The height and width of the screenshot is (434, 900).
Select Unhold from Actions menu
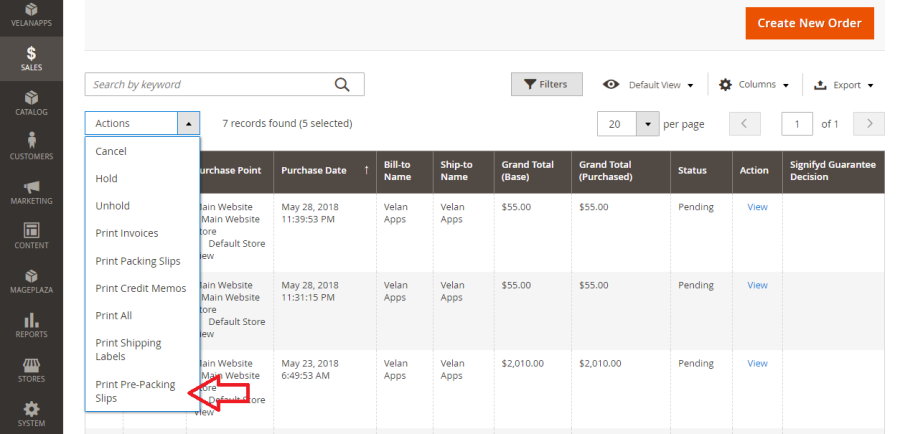tap(142, 206)
